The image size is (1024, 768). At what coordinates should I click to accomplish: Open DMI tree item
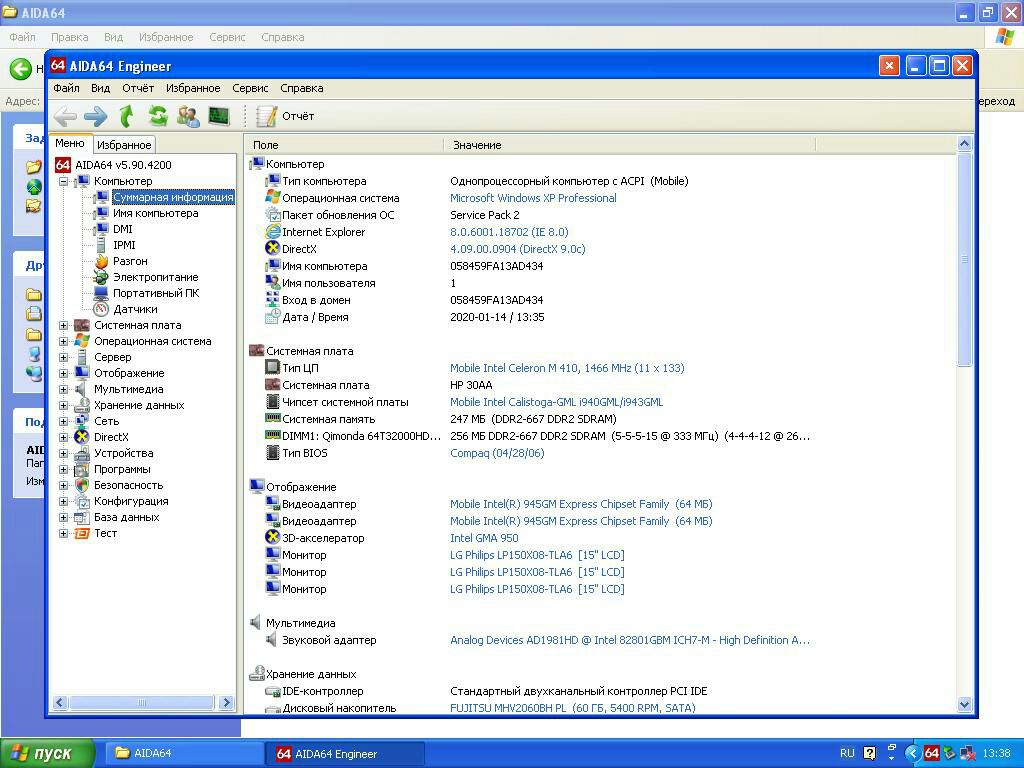(x=123, y=229)
